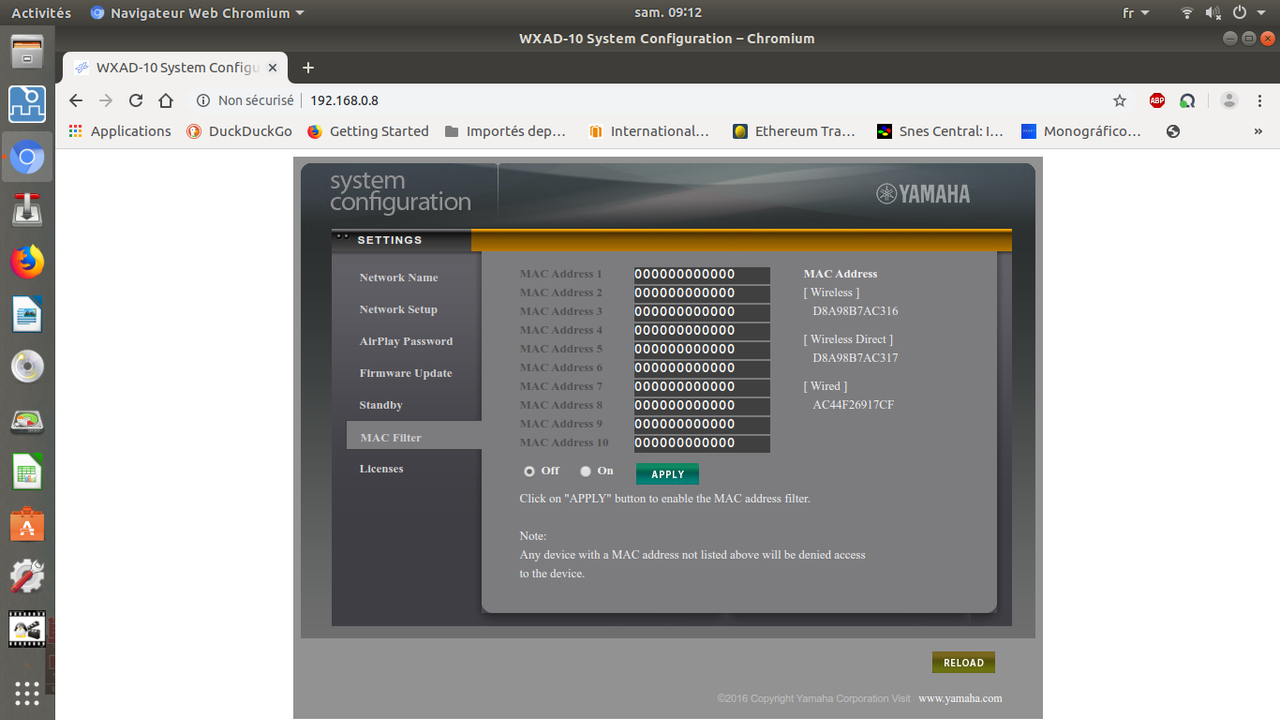Click the RELOAD button
This screenshot has height=720, width=1280.
[x=963, y=662]
